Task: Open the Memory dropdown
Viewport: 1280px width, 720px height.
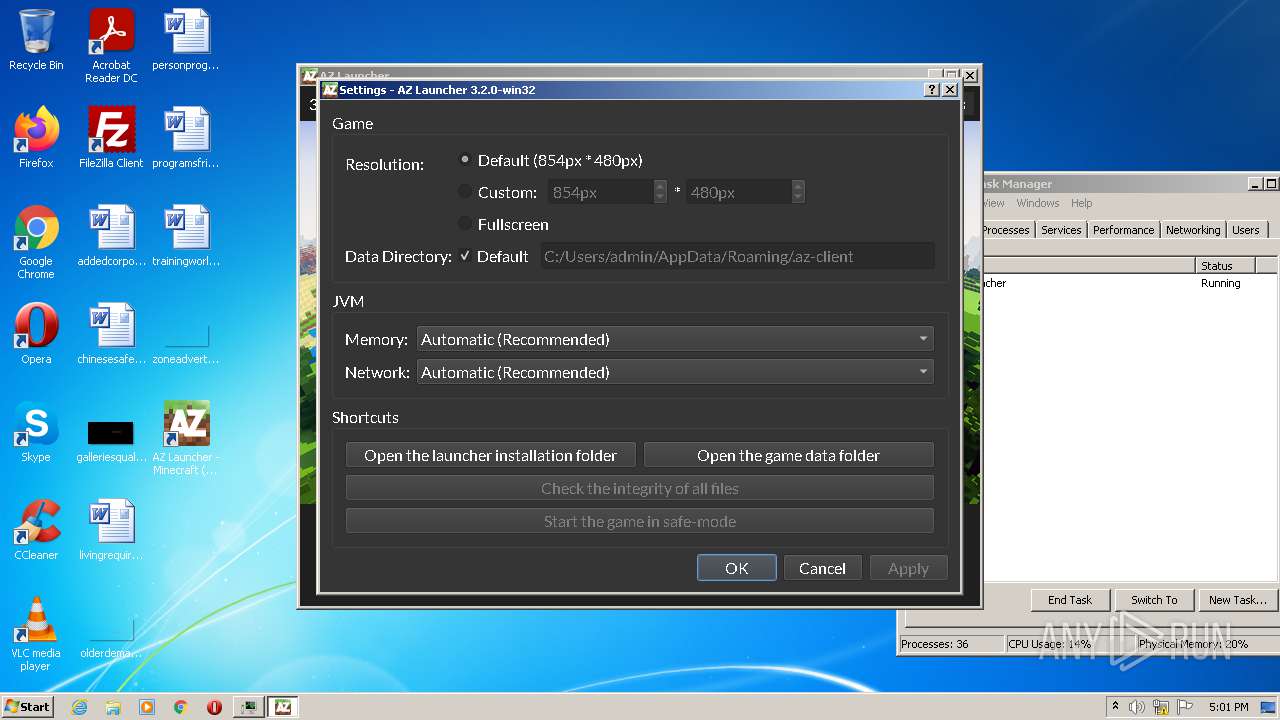Action: point(675,339)
